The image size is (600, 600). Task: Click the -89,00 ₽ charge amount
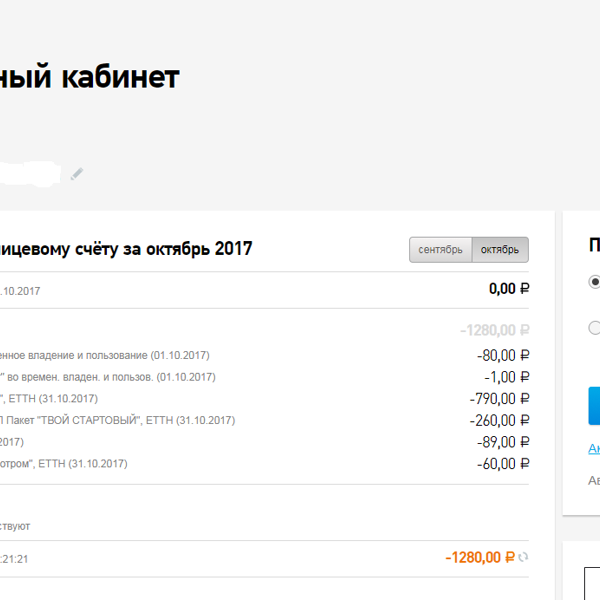pos(503,442)
